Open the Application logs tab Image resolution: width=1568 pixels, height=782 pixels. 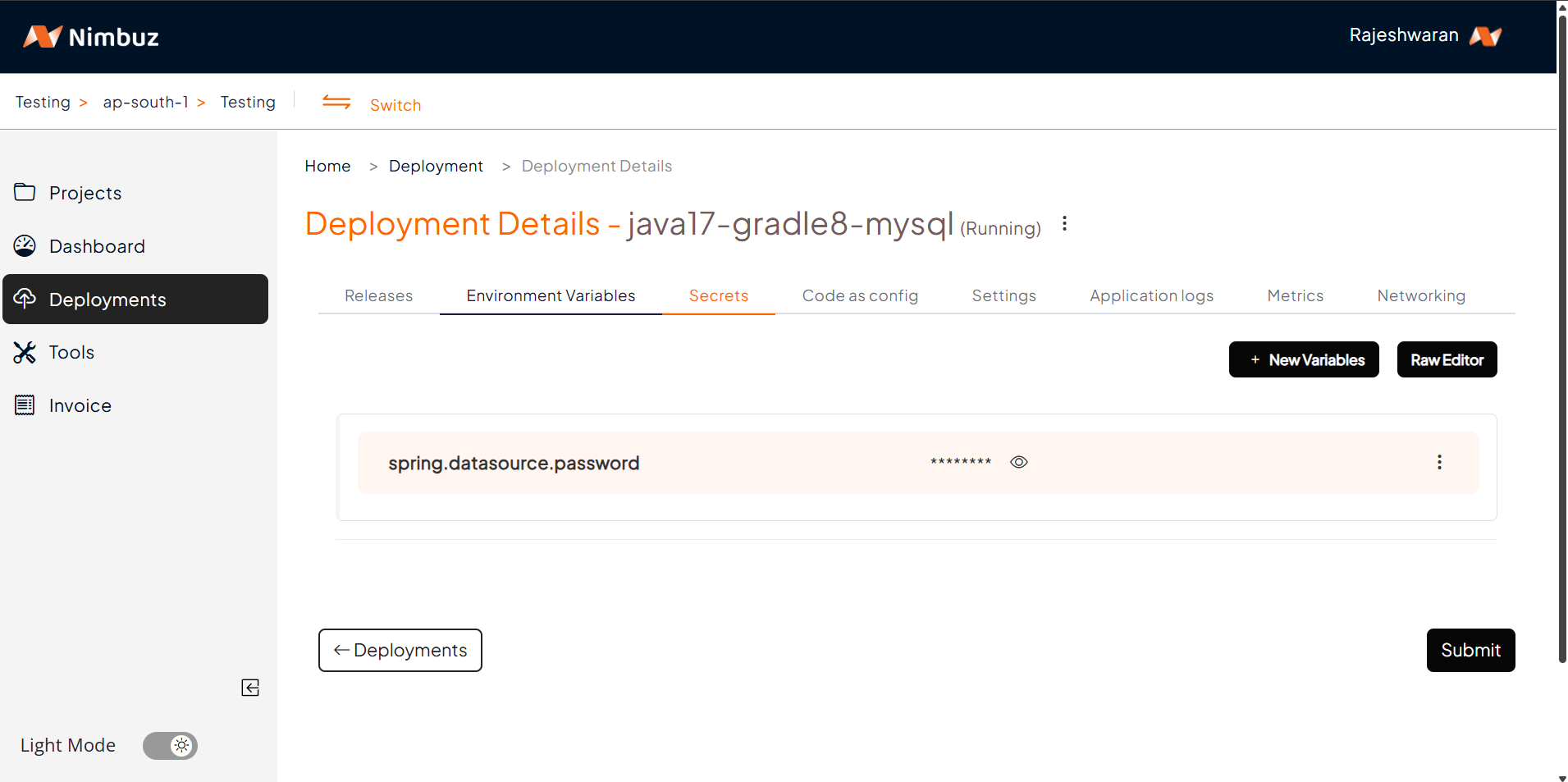(1151, 295)
